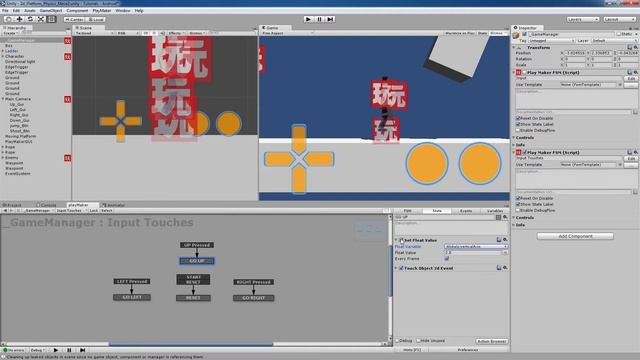Toggle first FSM Enable DebugFlow
The height and width of the screenshot is (360, 640).
coord(518,131)
